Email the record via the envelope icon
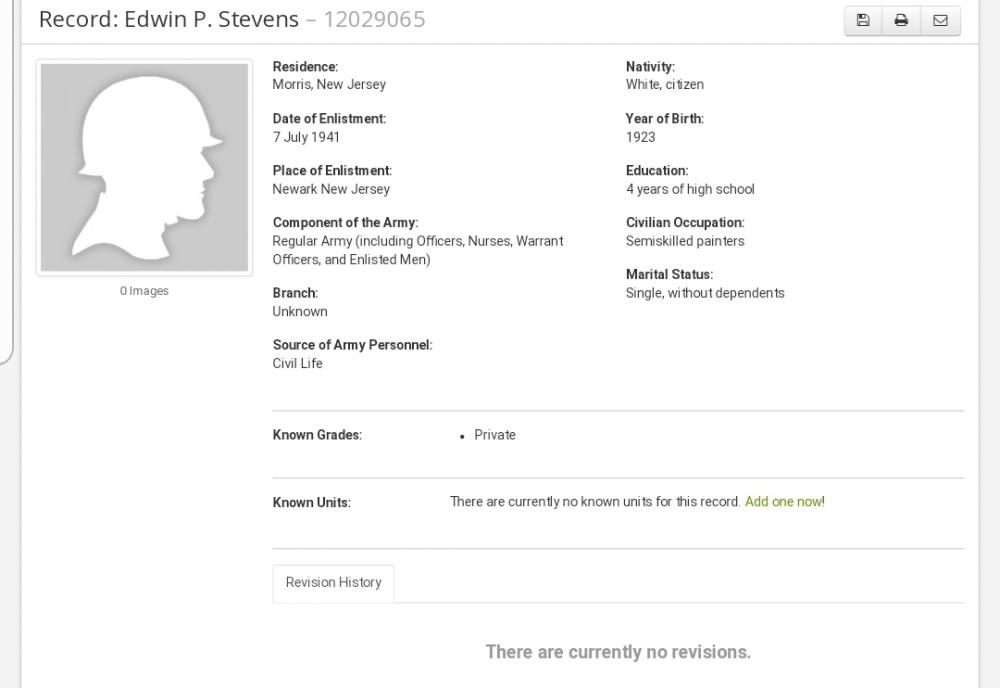Image resolution: width=1000 pixels, height=688 pixels. pos(940,20)
